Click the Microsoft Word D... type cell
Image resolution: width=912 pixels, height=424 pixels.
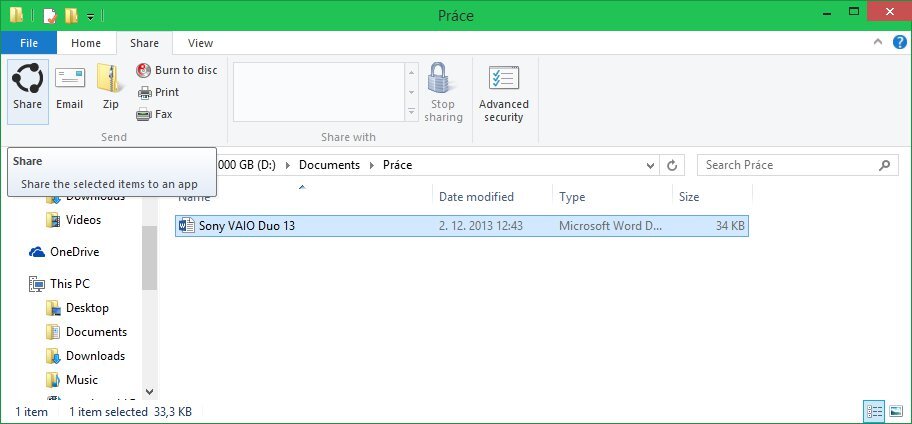pos(610,226)
